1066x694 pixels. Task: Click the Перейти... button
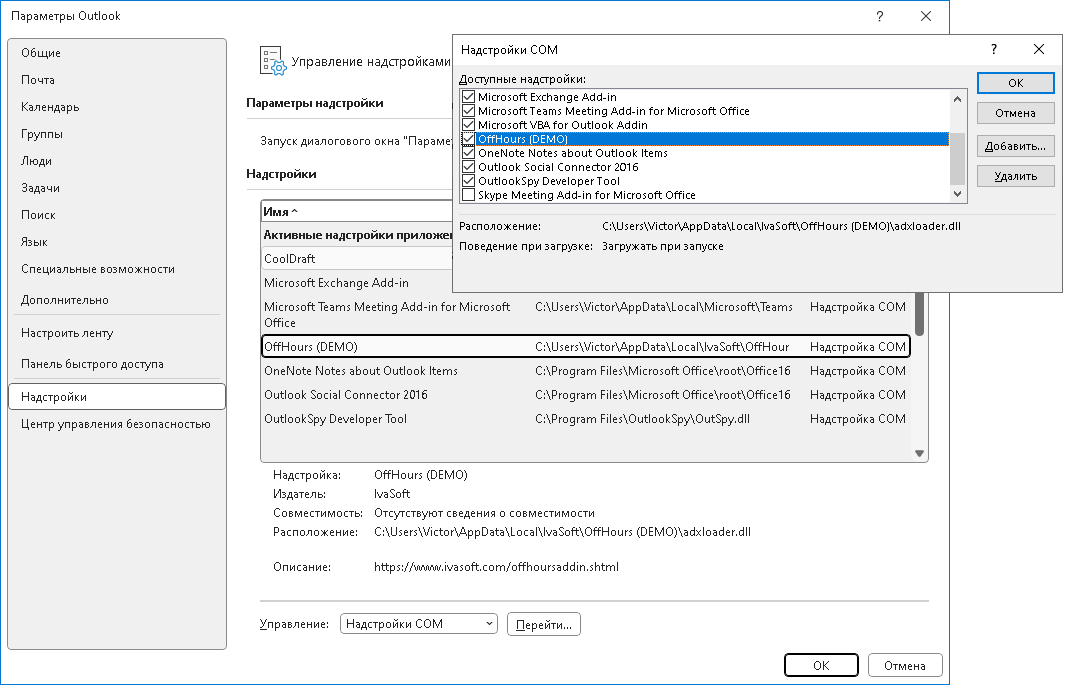544,625
